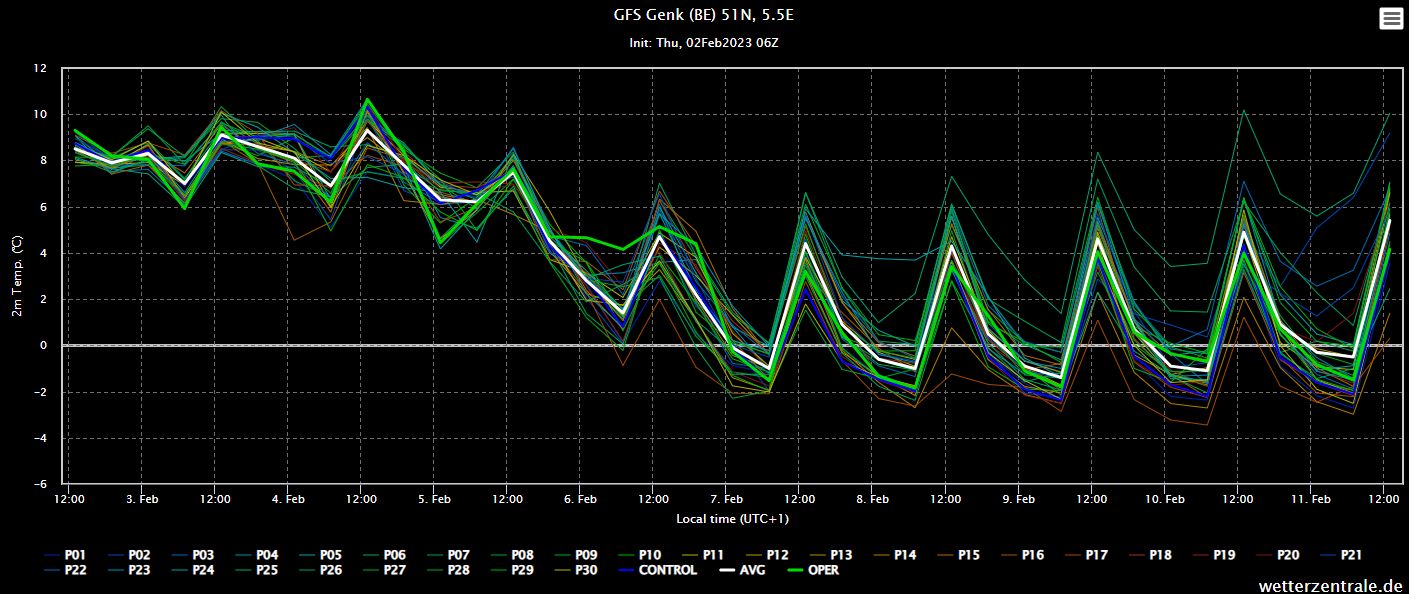Click P21 legend entry
1409x594 pixels.
[x=1340, y=554]
